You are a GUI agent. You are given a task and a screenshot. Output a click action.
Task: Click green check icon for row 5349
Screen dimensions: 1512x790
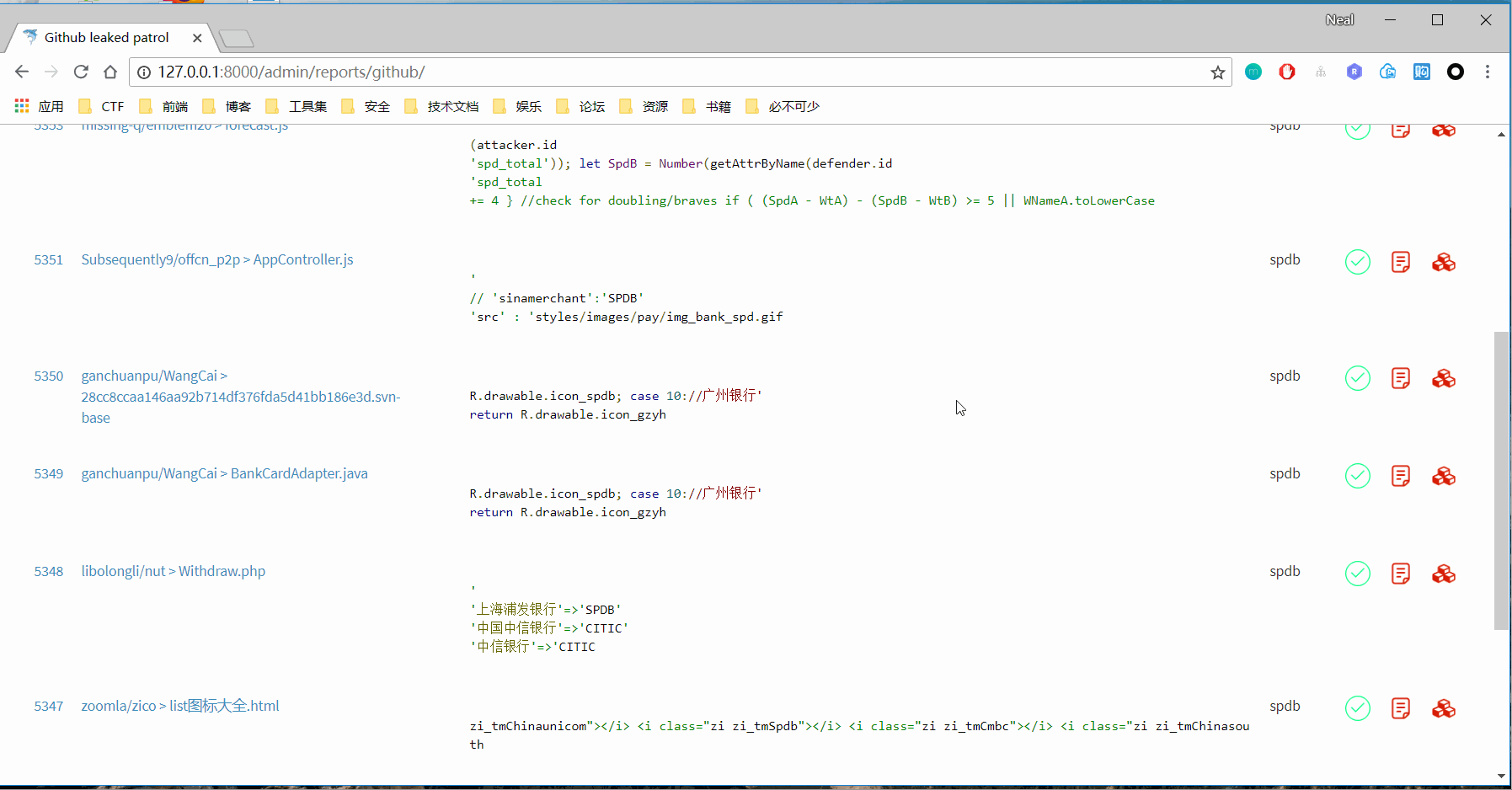[1358, 476]
